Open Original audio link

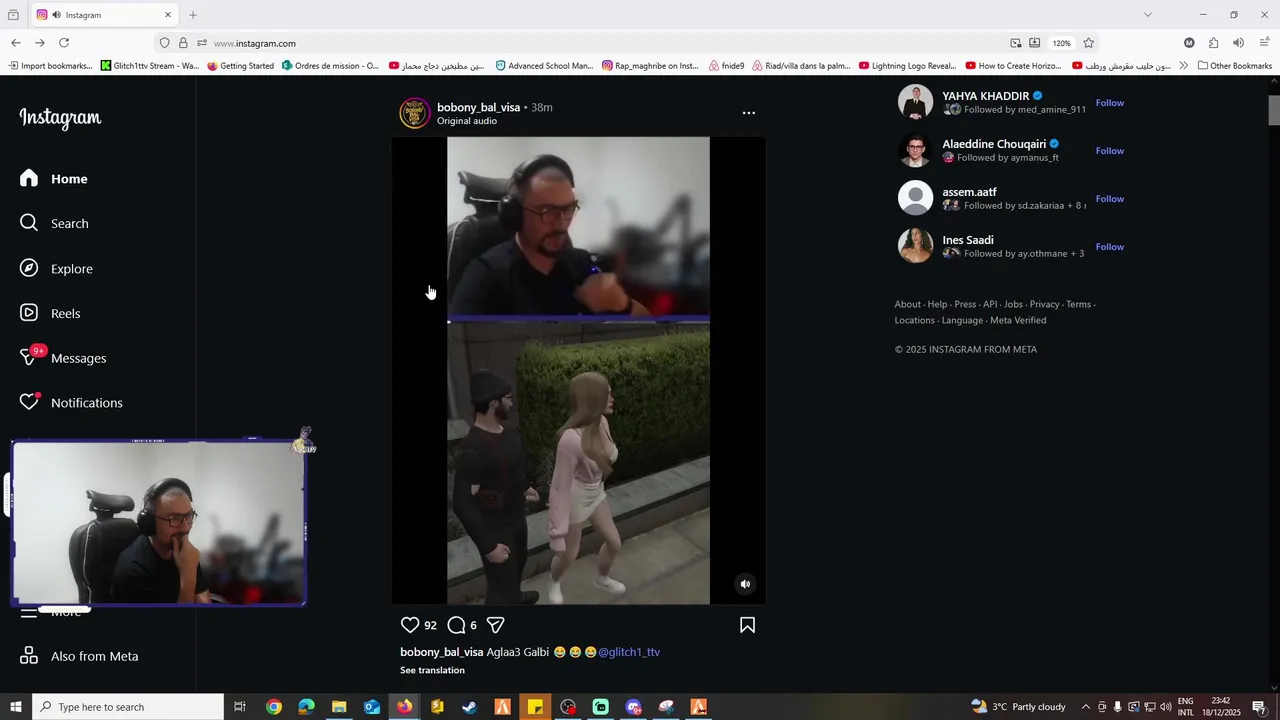pos(467,121)
